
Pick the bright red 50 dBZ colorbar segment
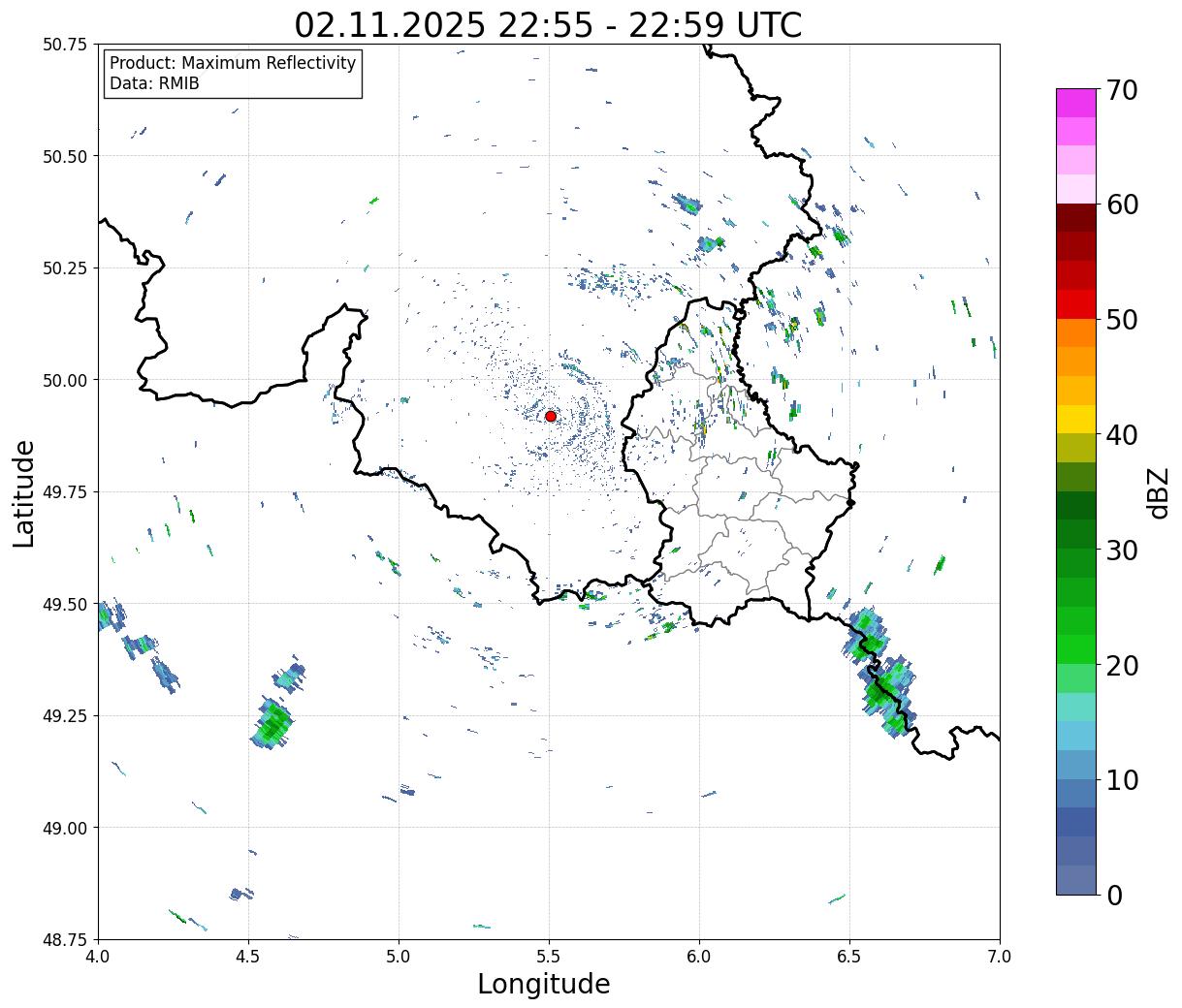pyautogui.click(x=1076, y=304)
